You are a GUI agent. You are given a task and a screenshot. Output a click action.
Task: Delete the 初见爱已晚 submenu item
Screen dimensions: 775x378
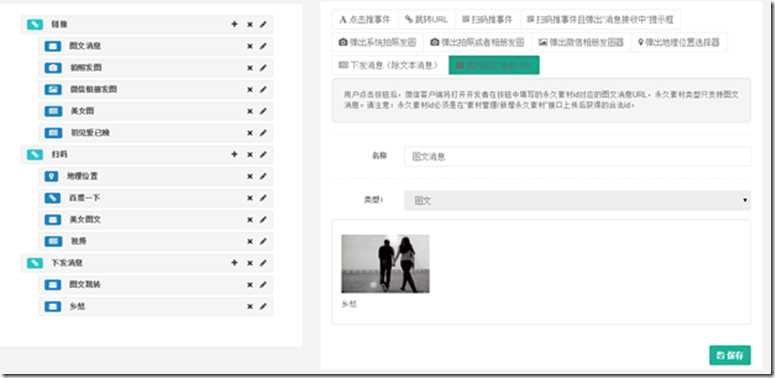tap(250, 133)
